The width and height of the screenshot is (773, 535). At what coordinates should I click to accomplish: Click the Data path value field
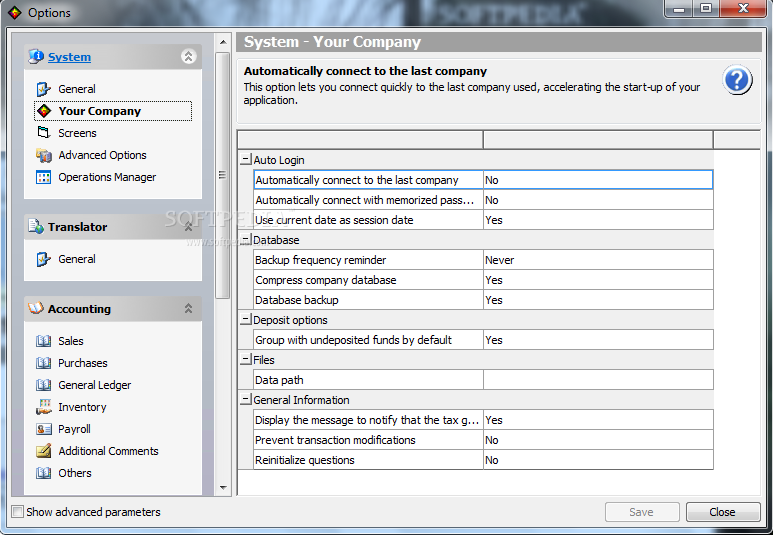pos(598,380)
